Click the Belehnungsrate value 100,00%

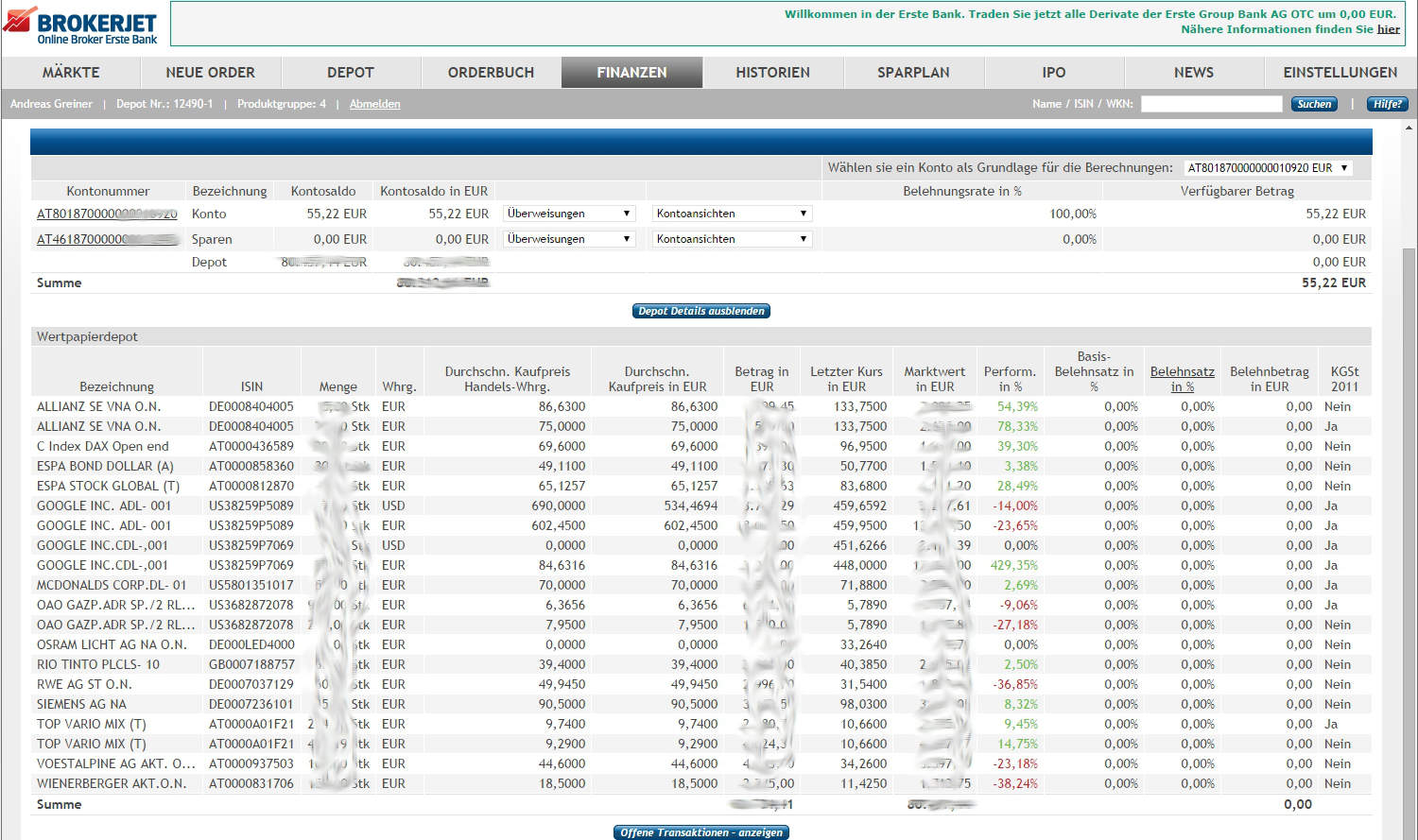pos(1073,214)
